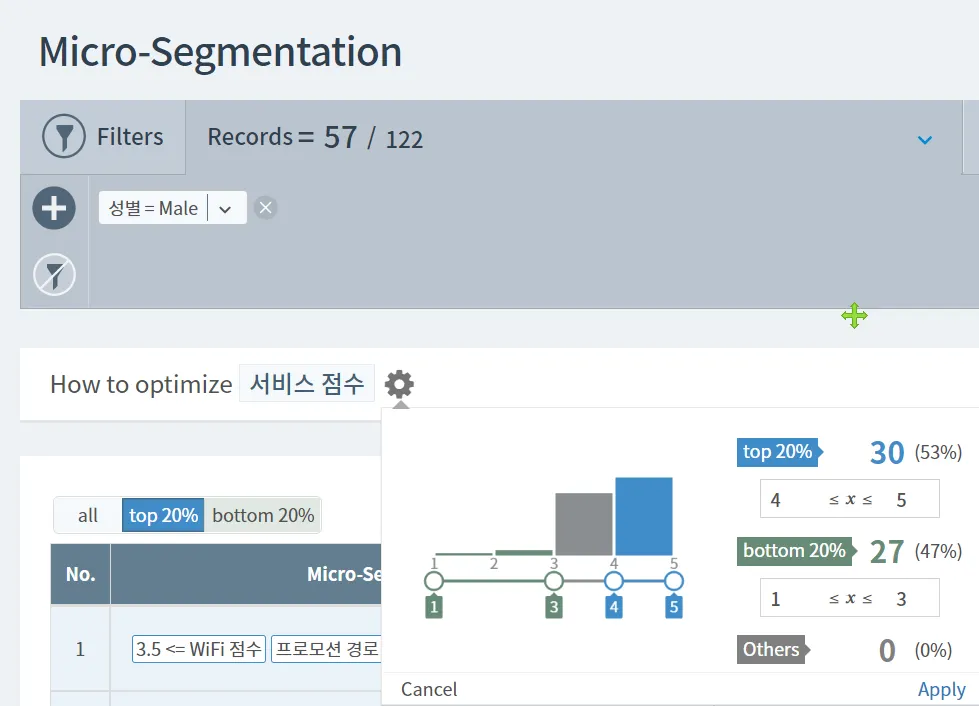Click the Filters funnel icon
The width and height of the screenshot is (979, 706).
click(x=64, y=136)
